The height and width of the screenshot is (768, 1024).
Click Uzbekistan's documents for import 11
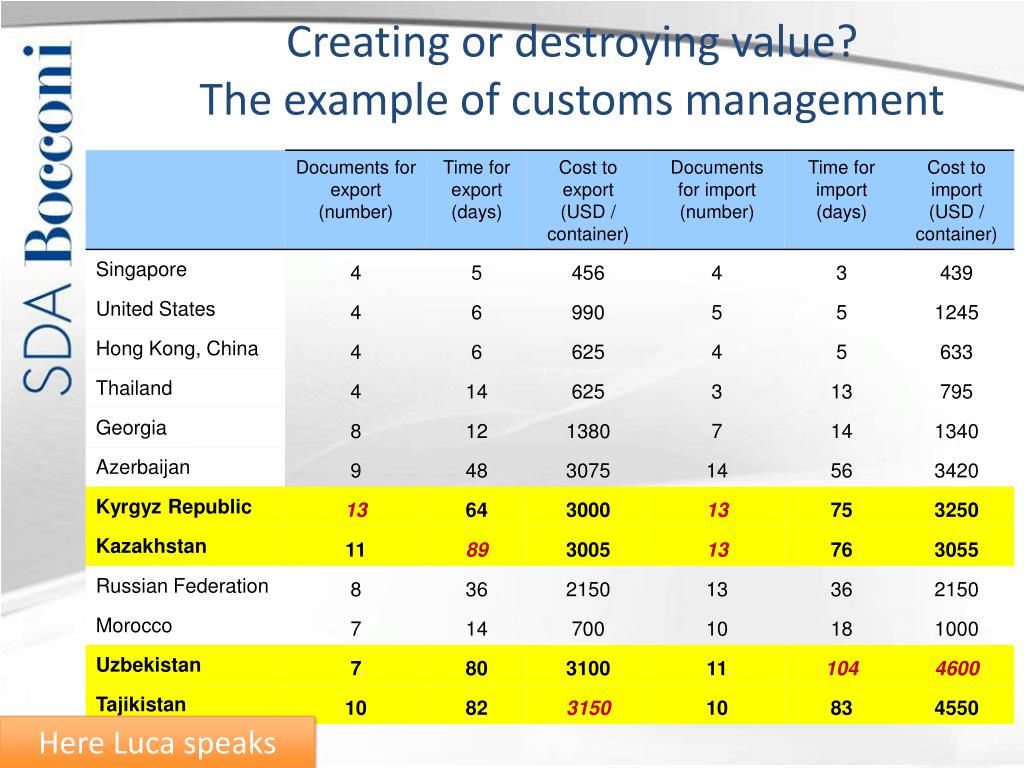(716, 669)
